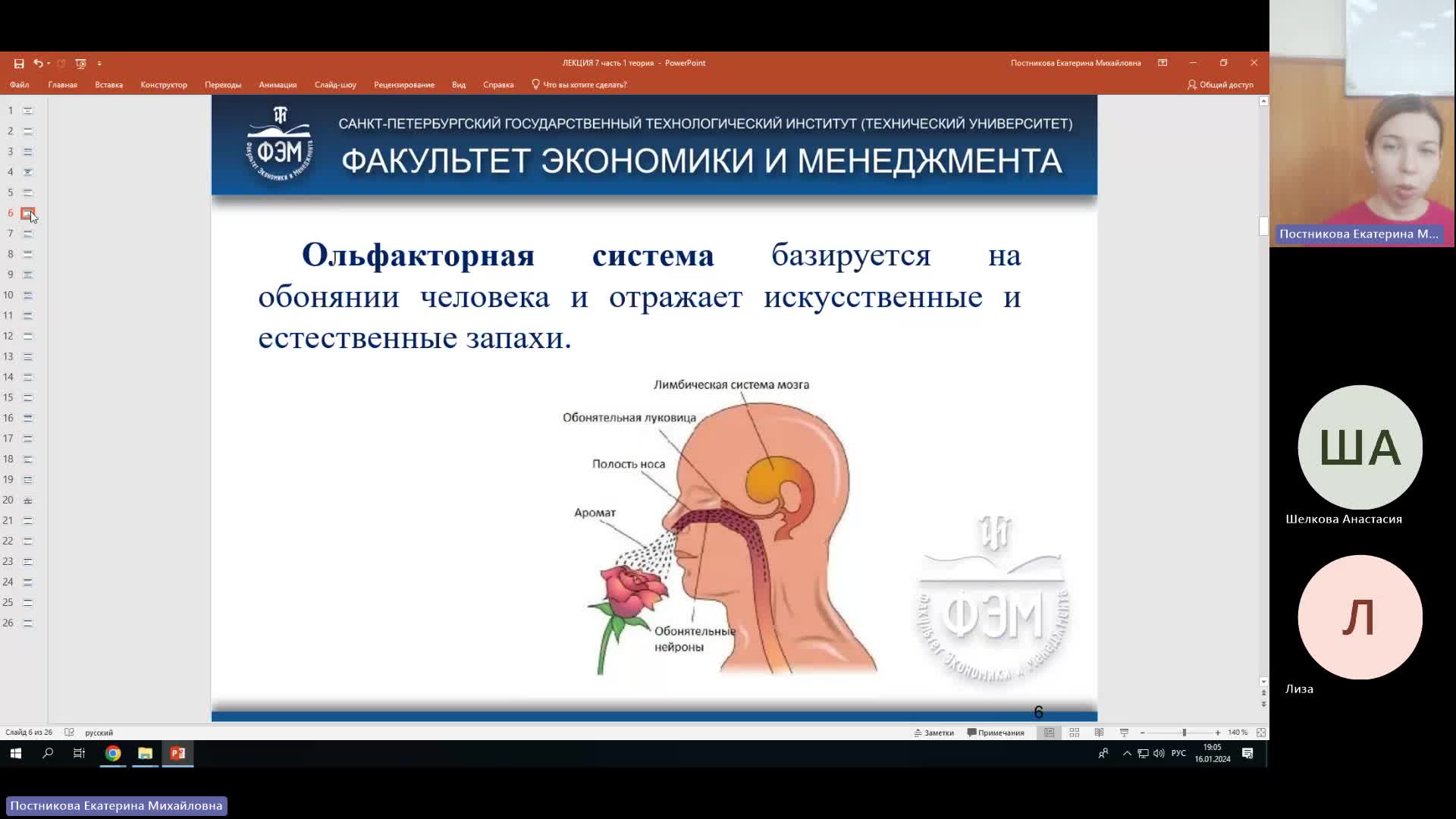The image size is (1456, 819).
Task: Click the Шелкова Анастасия participant avatar
Action: 1360,447
